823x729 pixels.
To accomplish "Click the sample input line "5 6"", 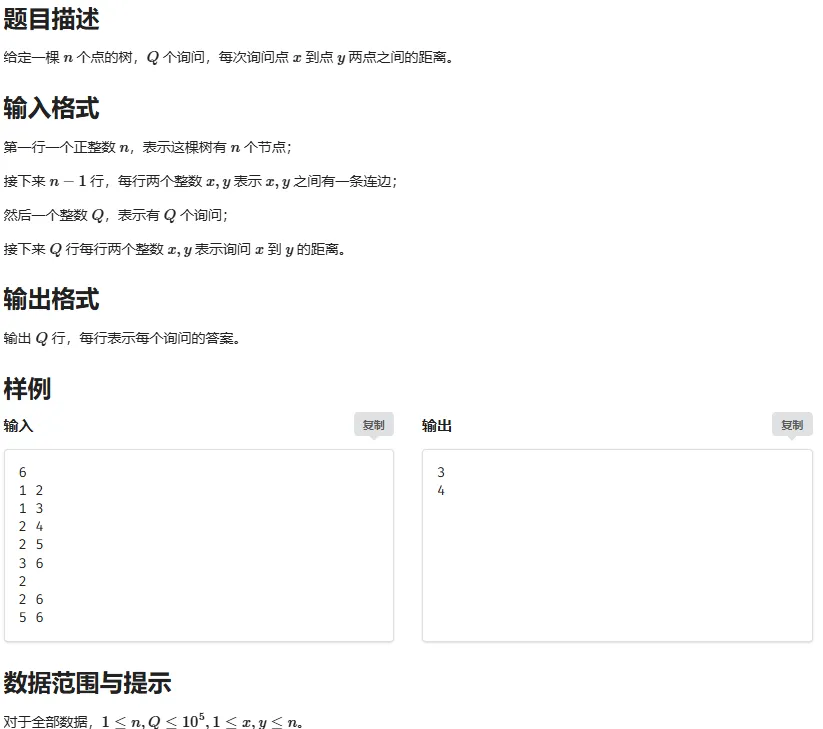I will (x=31, y=617).
